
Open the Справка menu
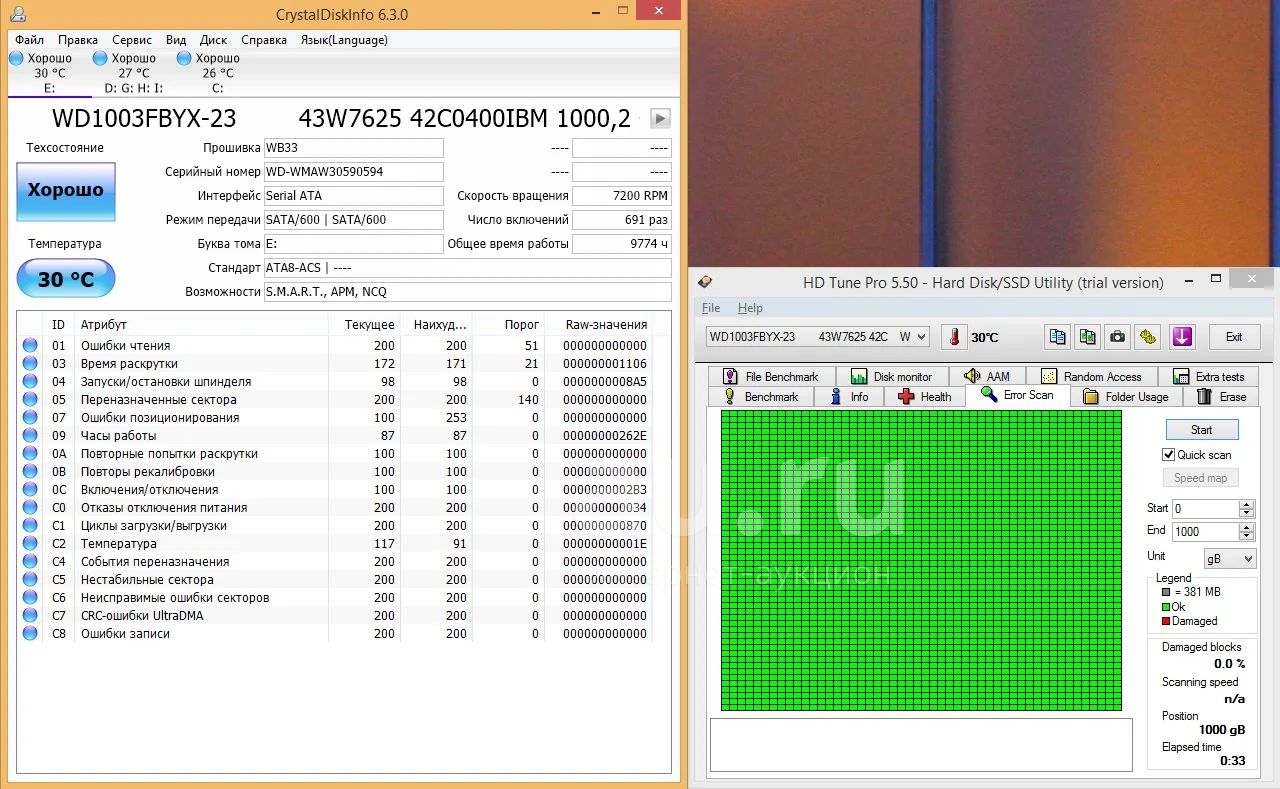[264, 40]
